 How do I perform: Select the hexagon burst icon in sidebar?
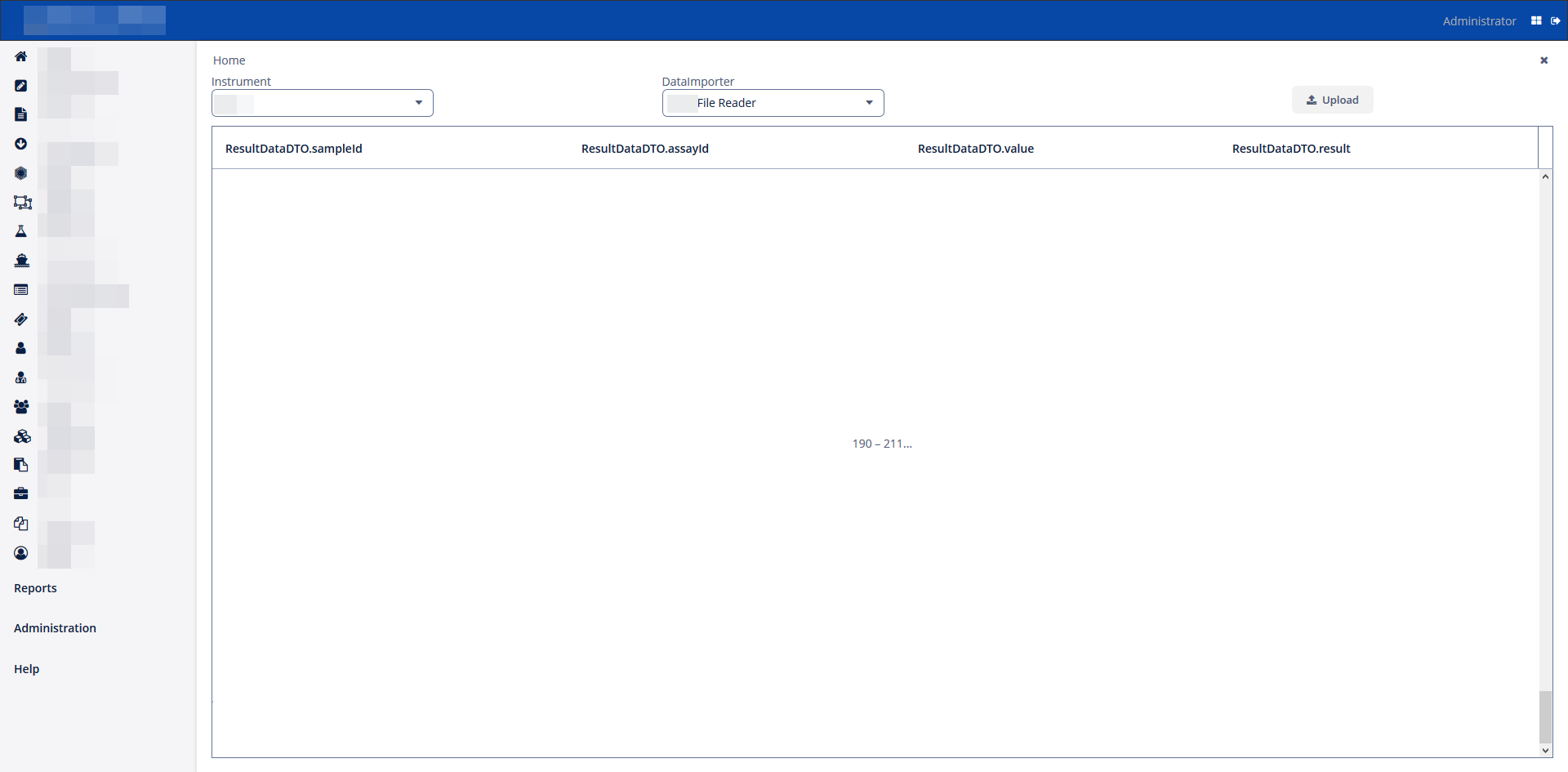pos(21,173)
